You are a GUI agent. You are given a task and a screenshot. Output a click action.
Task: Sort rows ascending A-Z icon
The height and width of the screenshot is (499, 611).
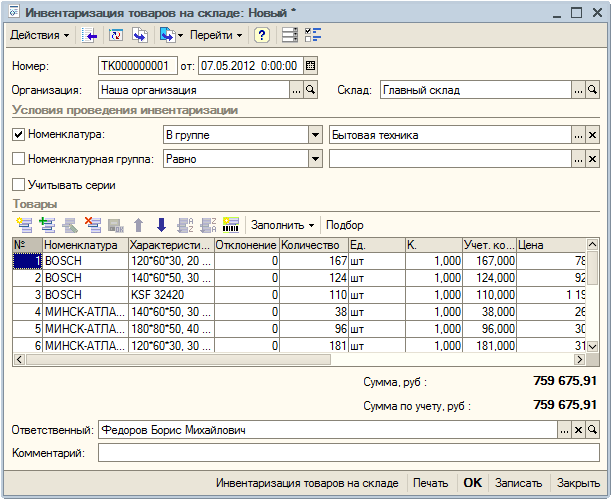pos(185,225)
